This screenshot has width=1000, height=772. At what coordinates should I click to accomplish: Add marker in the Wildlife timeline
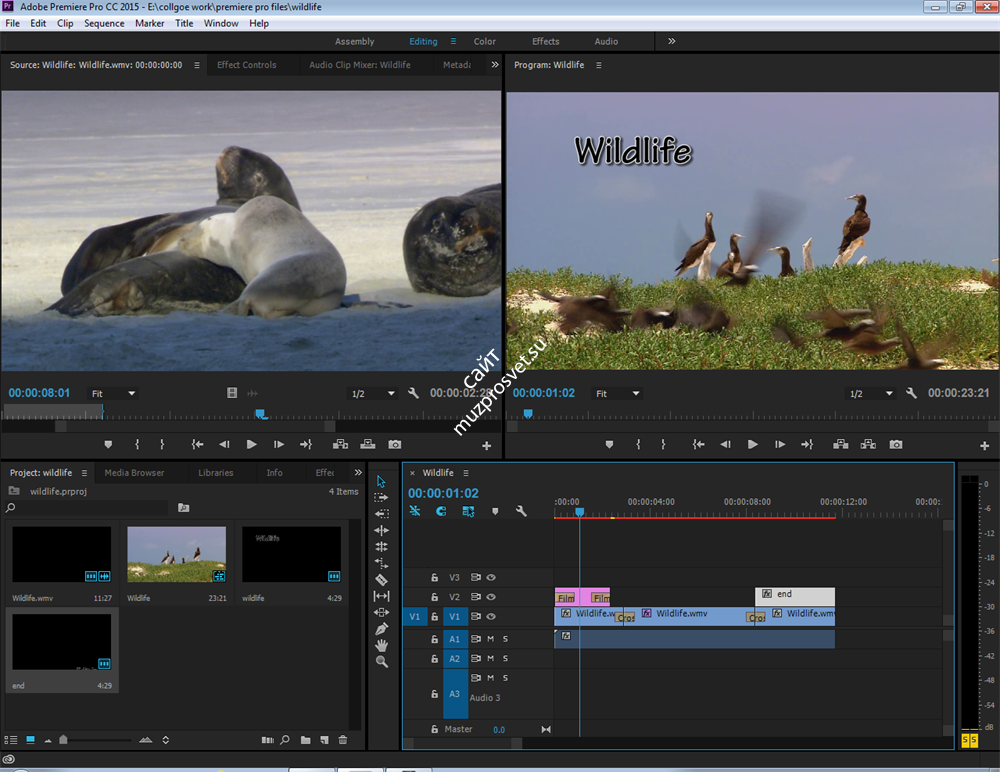click(x=495, y=511)
